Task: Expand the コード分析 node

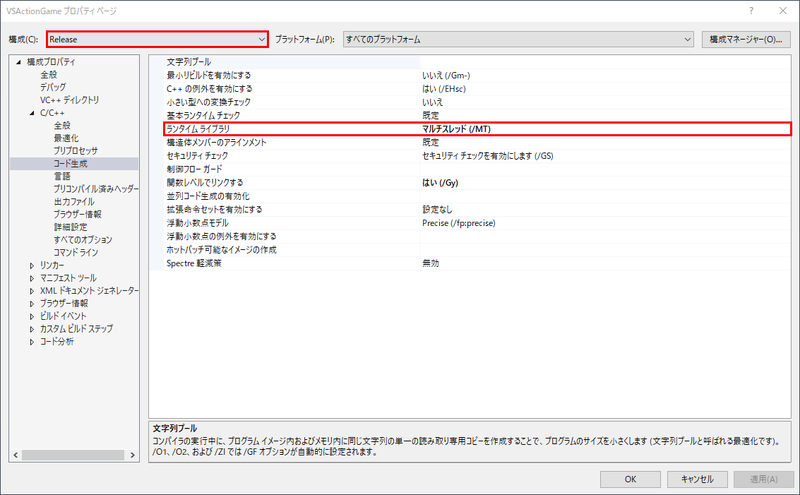Action: [32, 342]
